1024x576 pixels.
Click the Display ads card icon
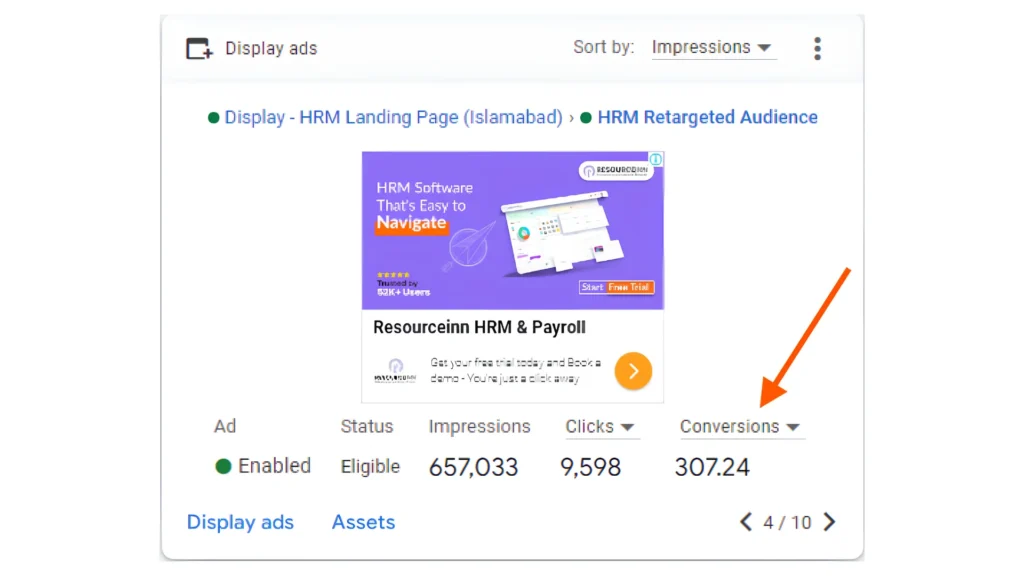199,48
